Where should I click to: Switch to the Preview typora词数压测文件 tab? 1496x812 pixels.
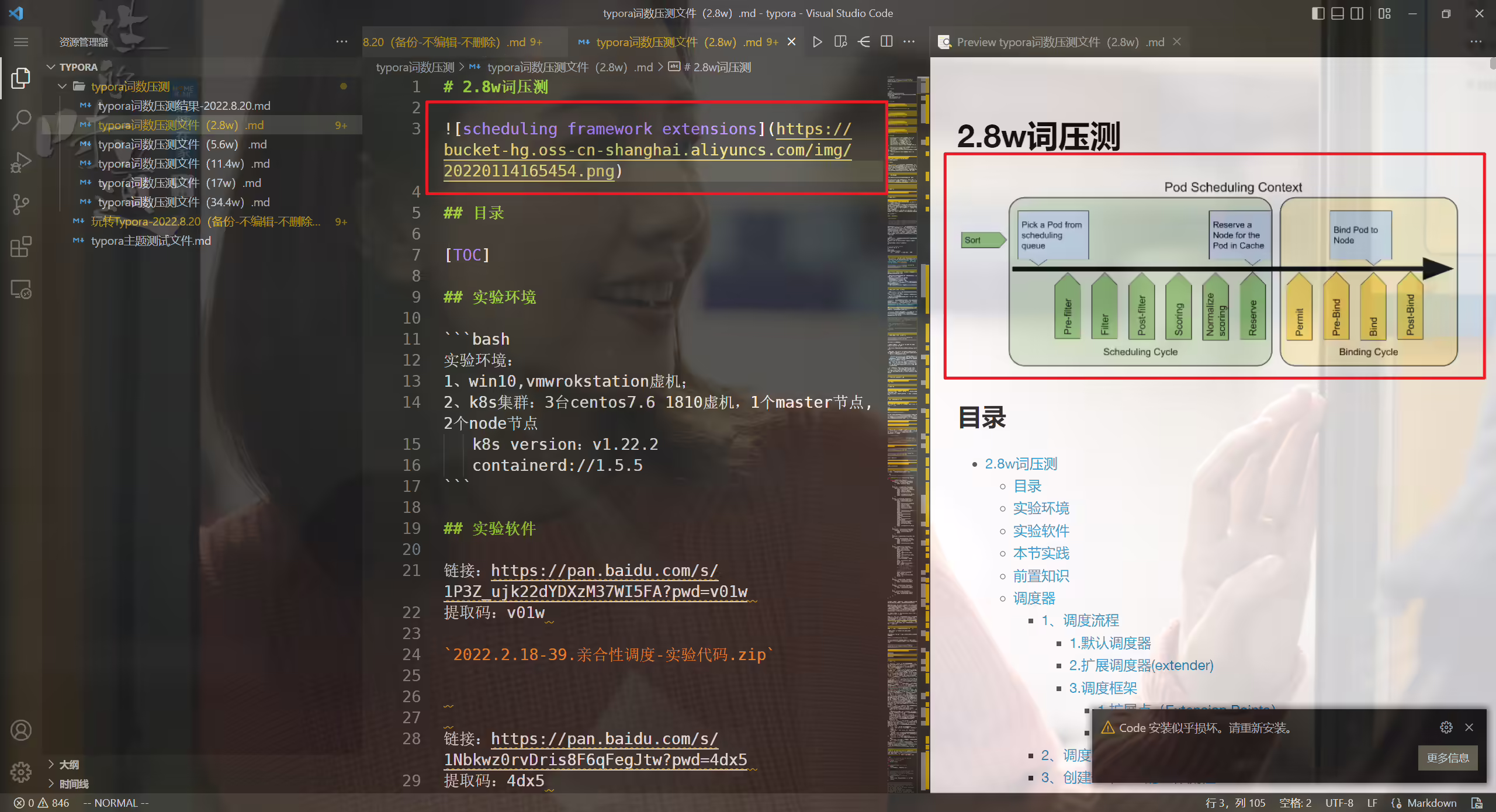click(x=1059, y=42)
